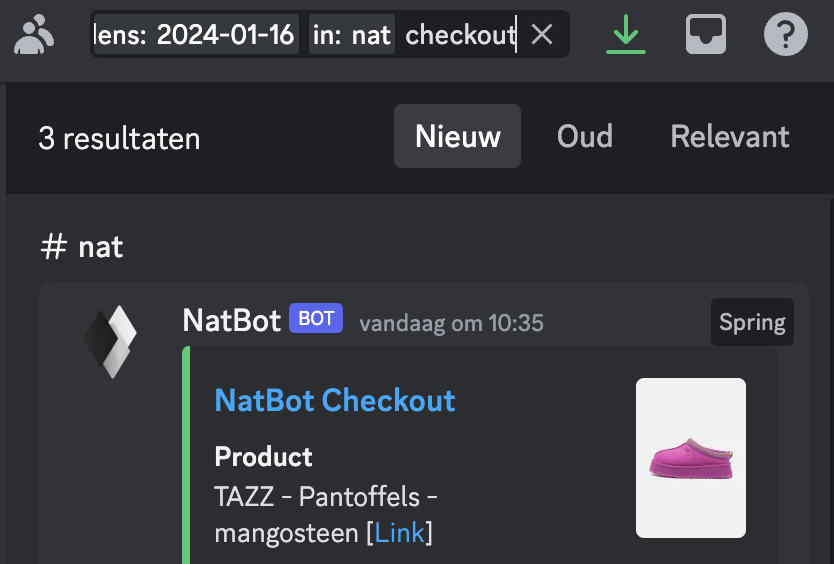Sort results by Relevant
This screenshot has width=834, height=564.
(x=730, y=136)
